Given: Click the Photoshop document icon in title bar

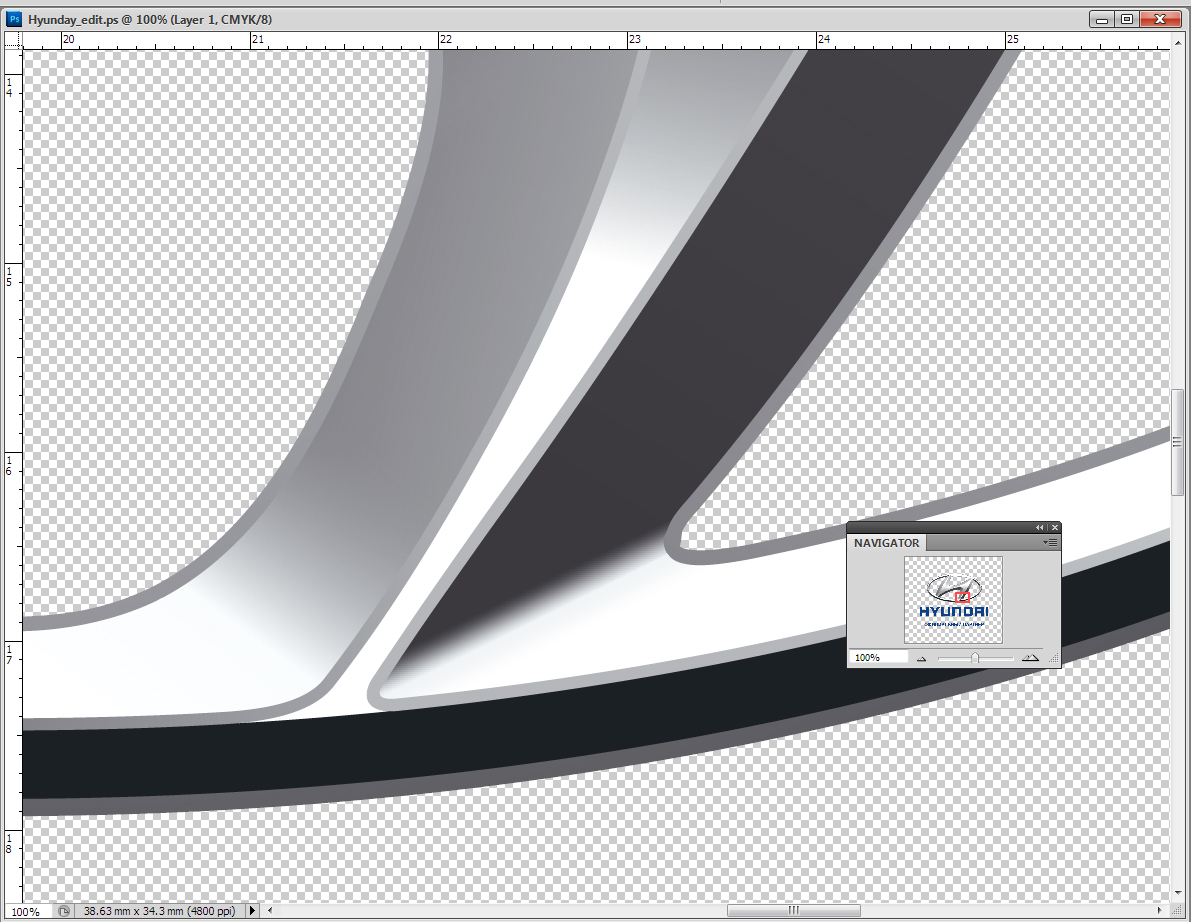Looking at the screenshot, I should 14,19.
